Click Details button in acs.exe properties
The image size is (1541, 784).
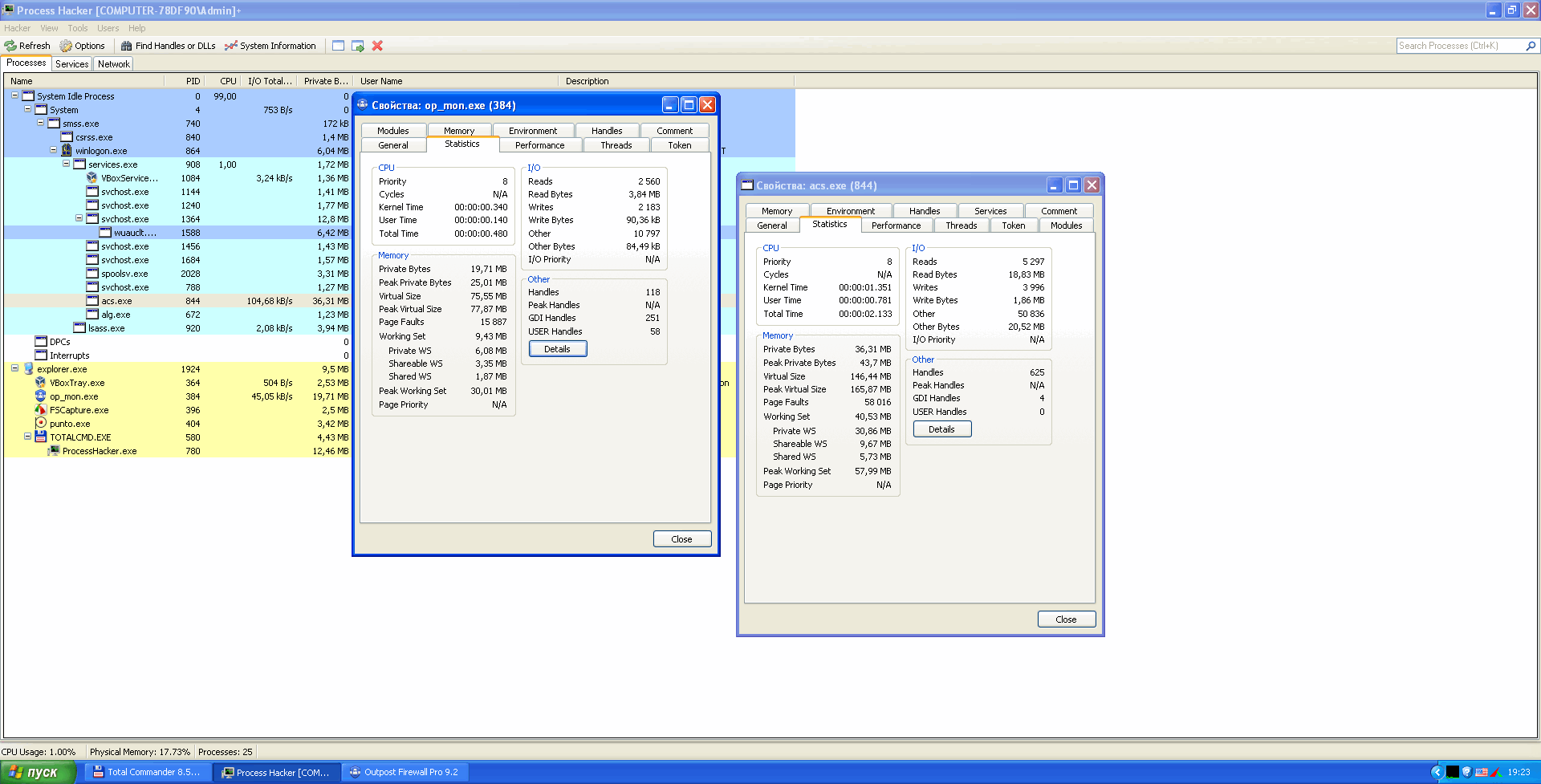pyautogui.click(x=941, y=429)
